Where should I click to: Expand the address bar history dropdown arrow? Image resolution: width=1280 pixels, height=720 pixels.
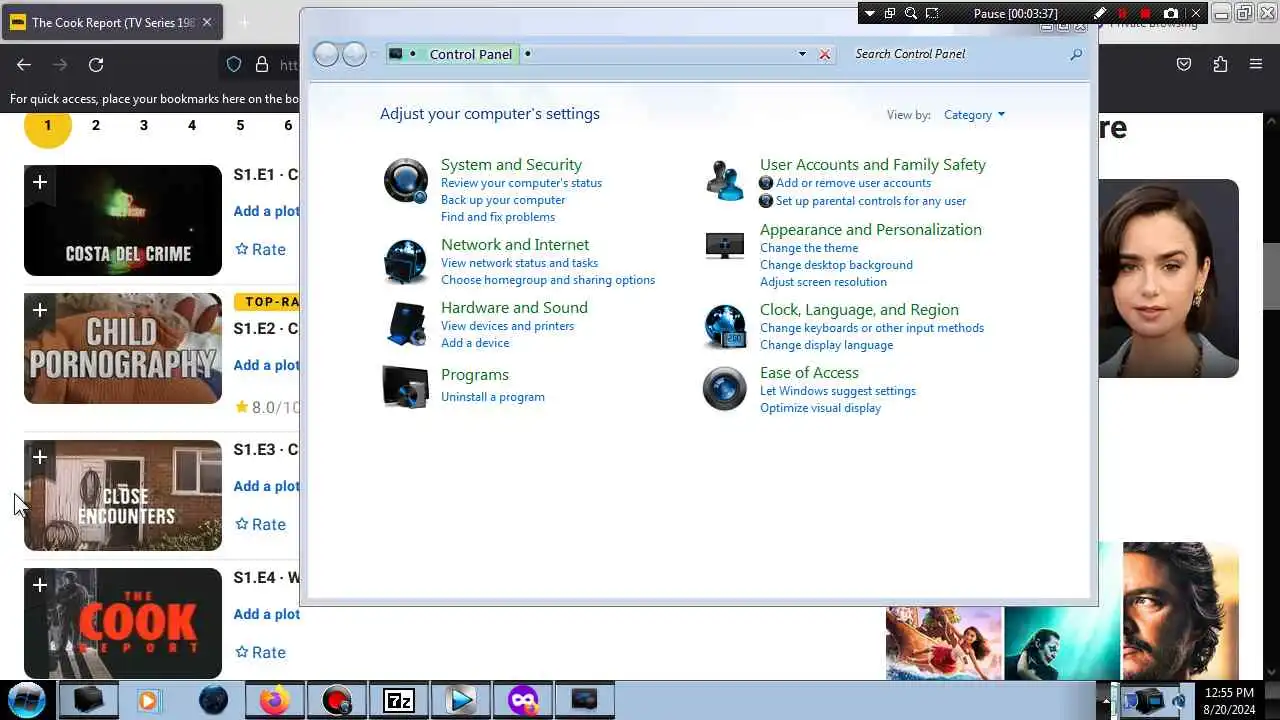tap(802, 54)
